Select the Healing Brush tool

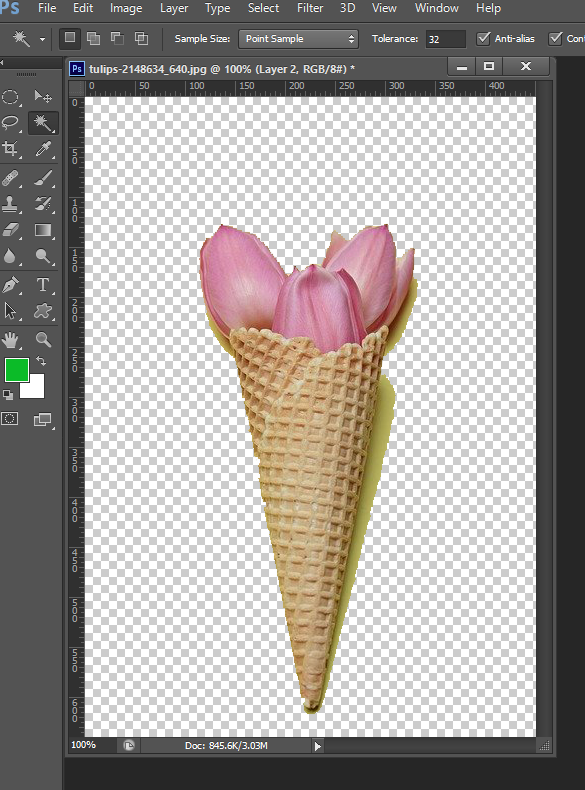point(11,178)
